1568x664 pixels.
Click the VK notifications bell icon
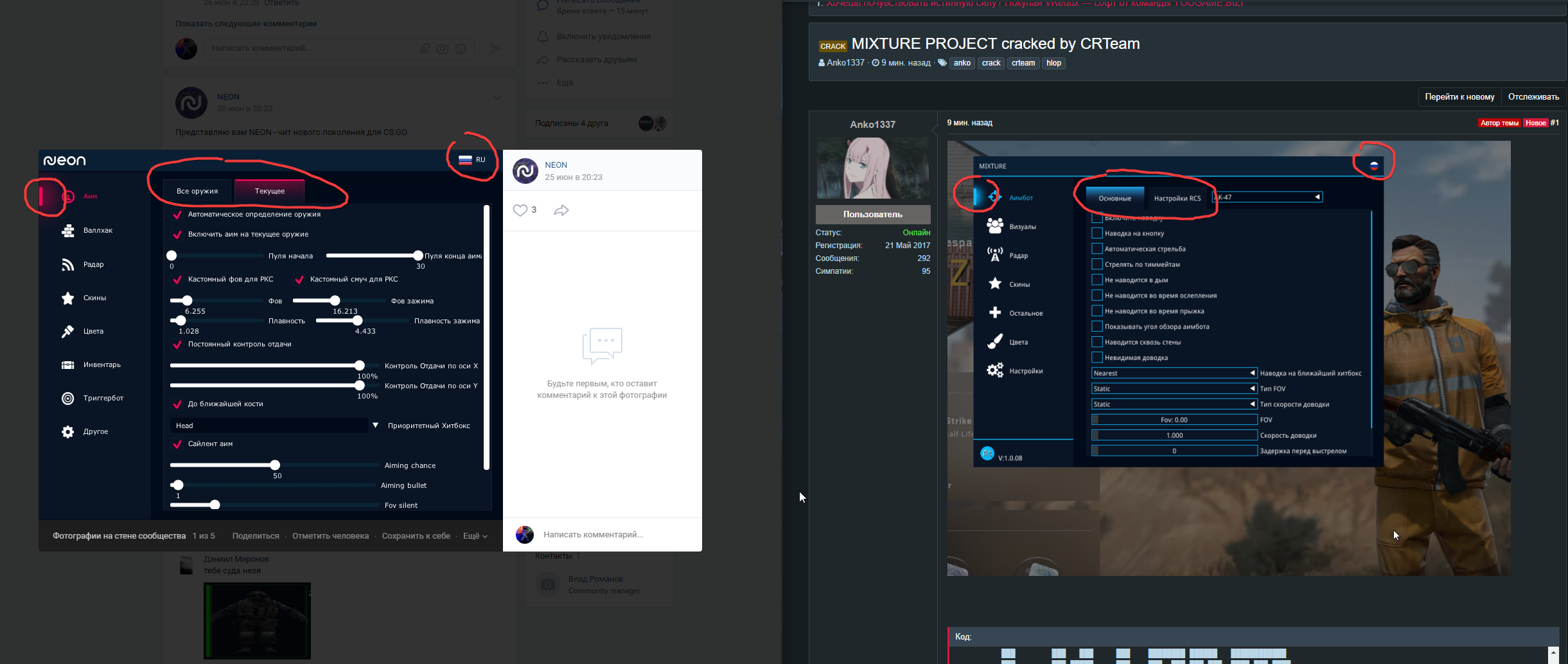[x=543, y=37]
